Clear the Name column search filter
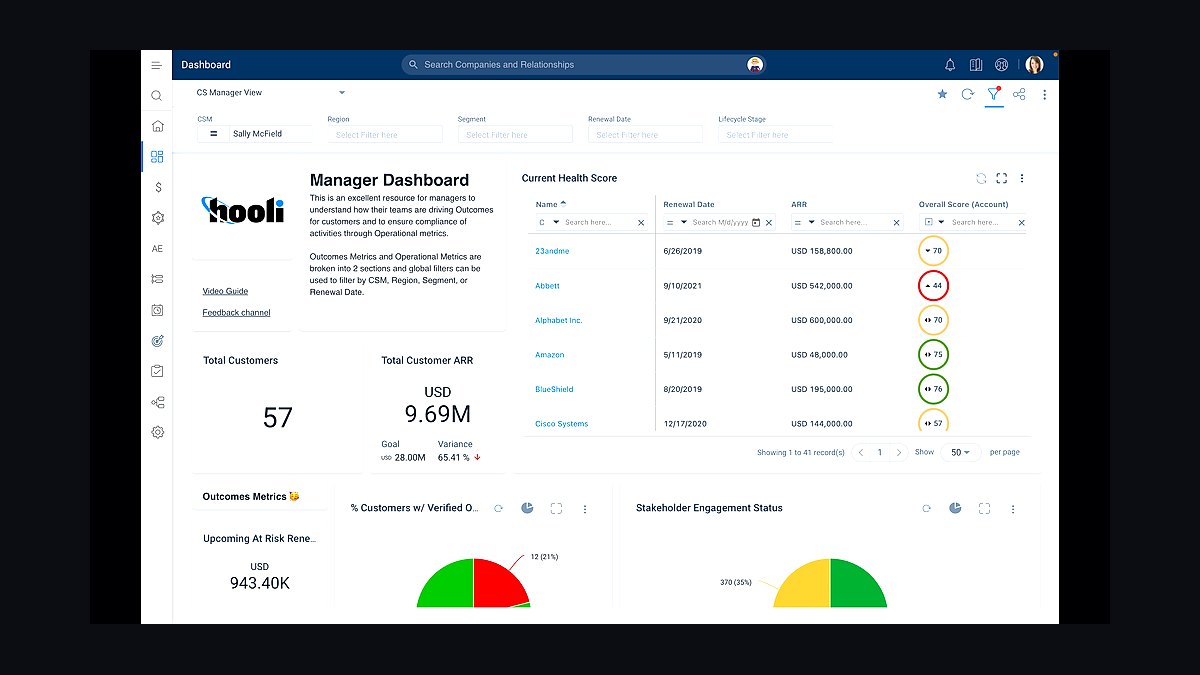The height and width of the screenshot is (675, 1200). (641, 223)
